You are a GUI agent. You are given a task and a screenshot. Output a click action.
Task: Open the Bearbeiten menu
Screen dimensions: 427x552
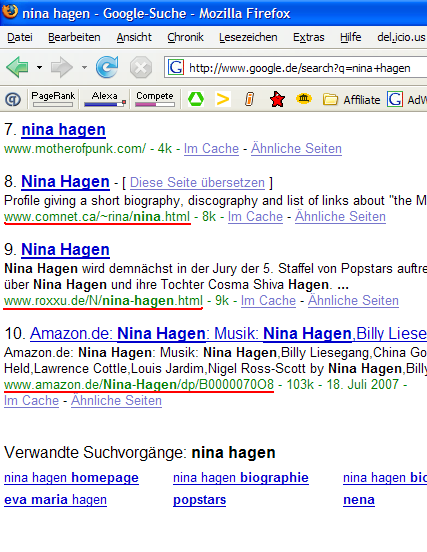pos(74,37)
